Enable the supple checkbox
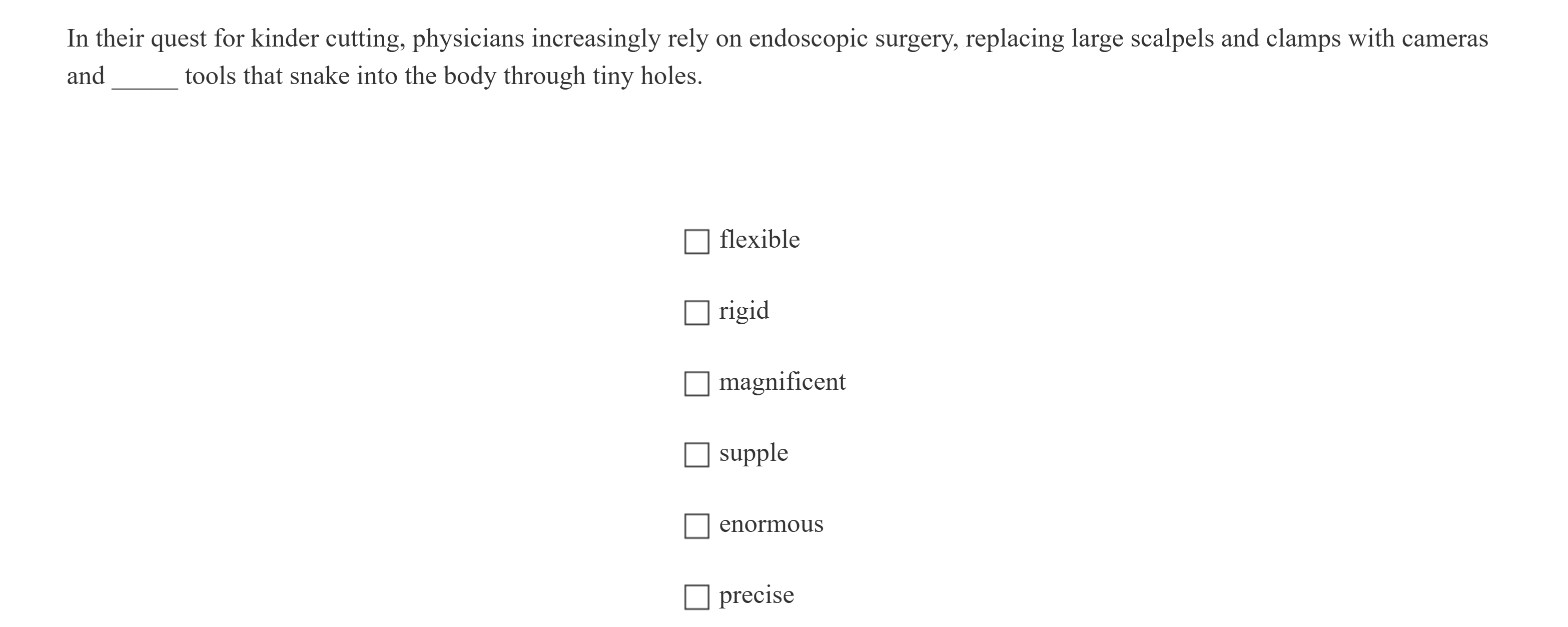This screenshot has width=1568, height=627. coord(696,455)
